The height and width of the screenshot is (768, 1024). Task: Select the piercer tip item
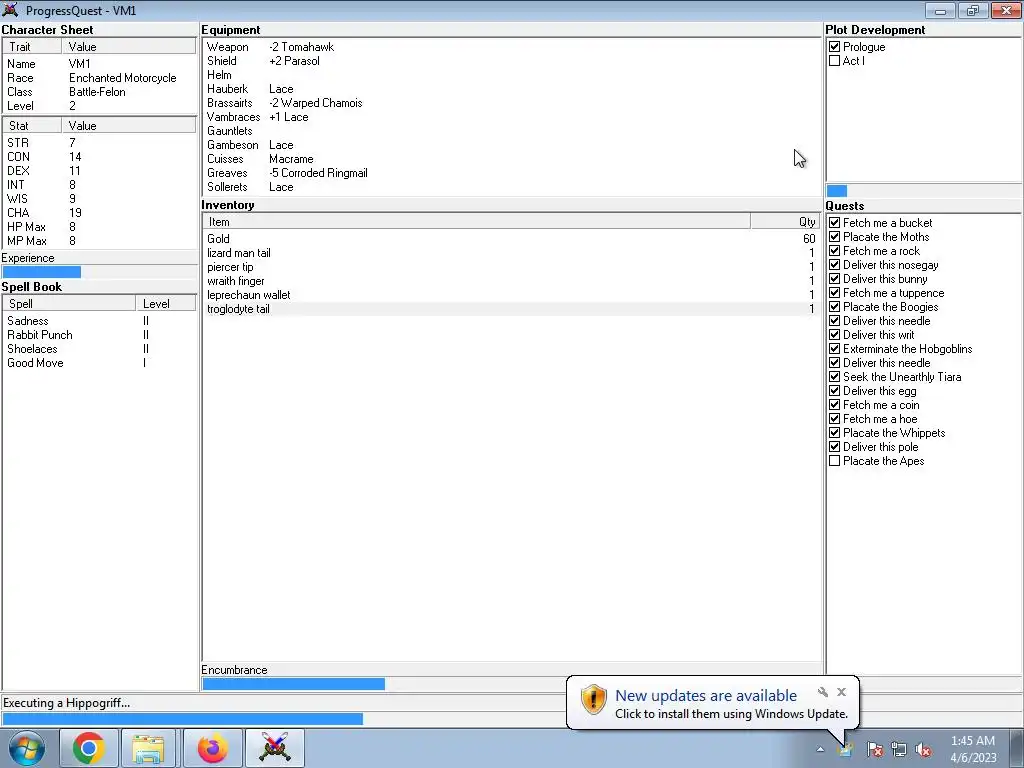511,267
